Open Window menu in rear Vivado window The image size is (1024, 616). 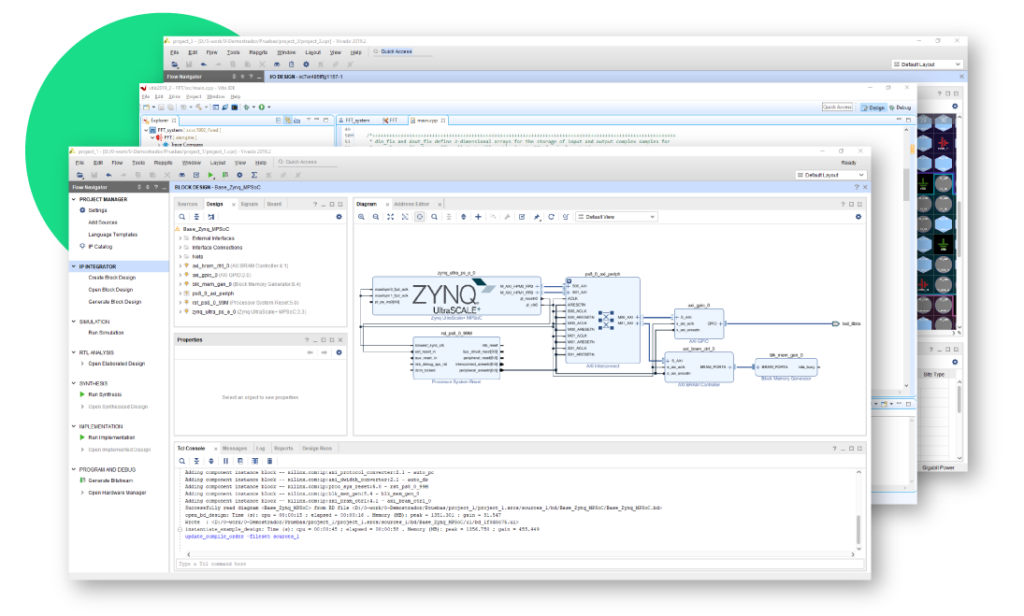tap(286, 52)
